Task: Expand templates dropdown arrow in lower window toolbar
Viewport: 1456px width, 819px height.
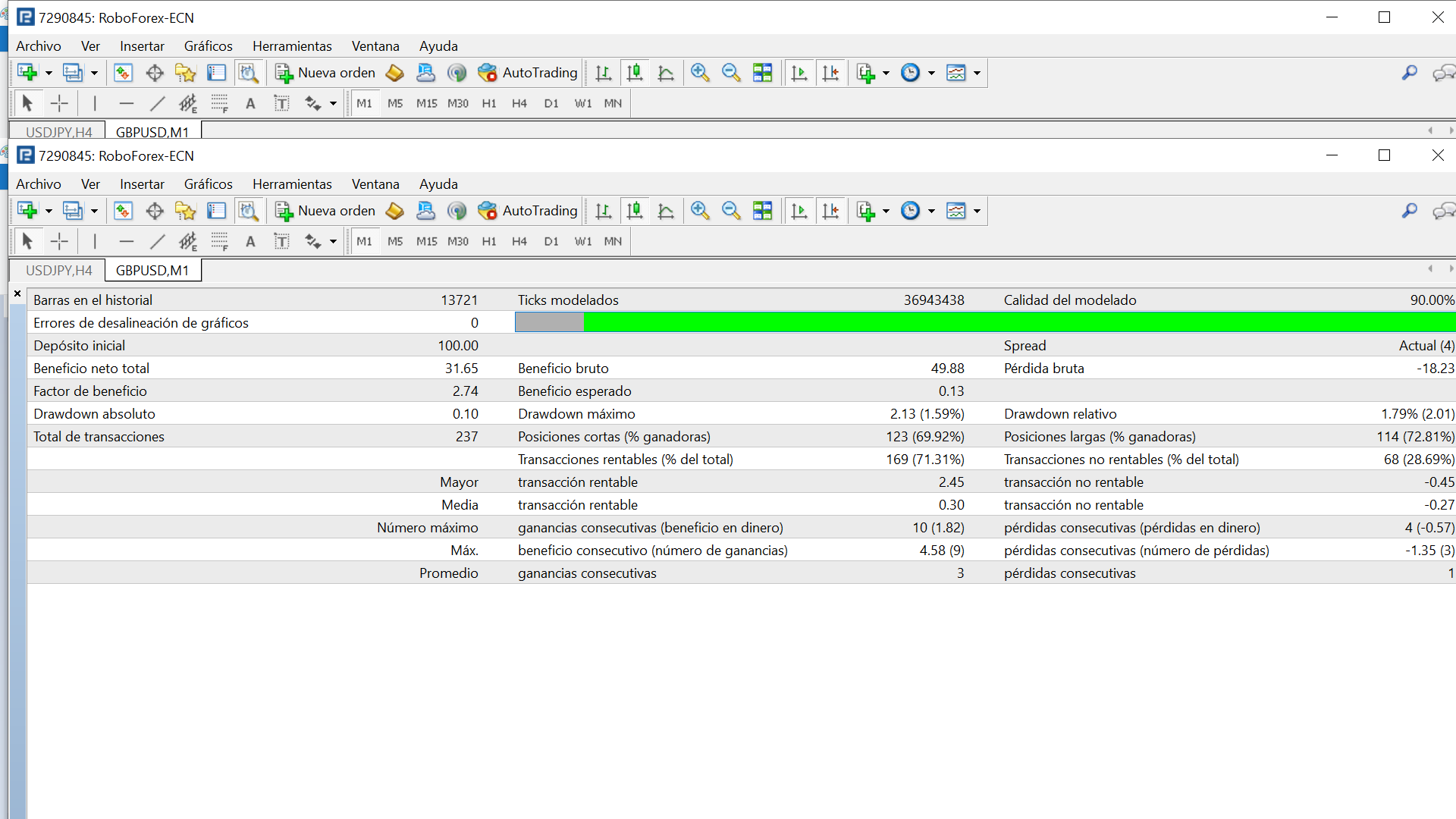Action: coord(977,211)
